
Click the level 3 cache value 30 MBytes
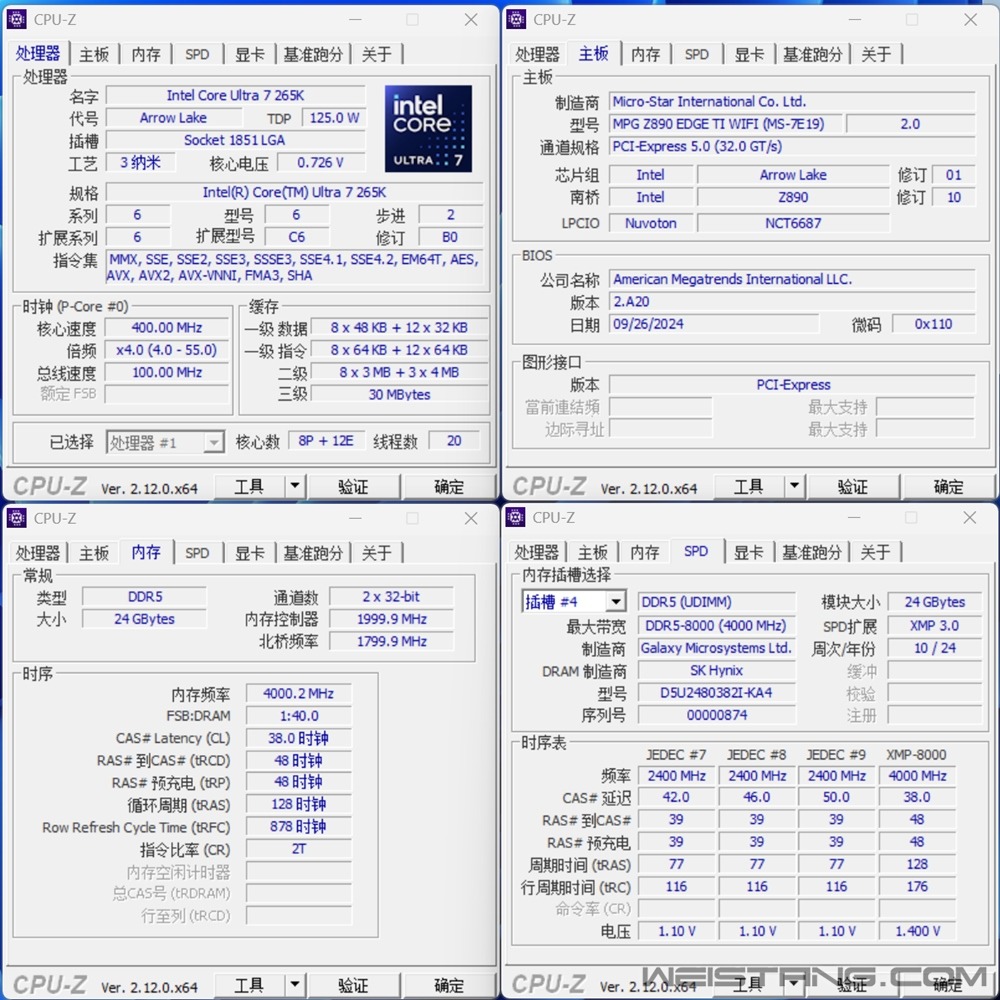point(399,395)
